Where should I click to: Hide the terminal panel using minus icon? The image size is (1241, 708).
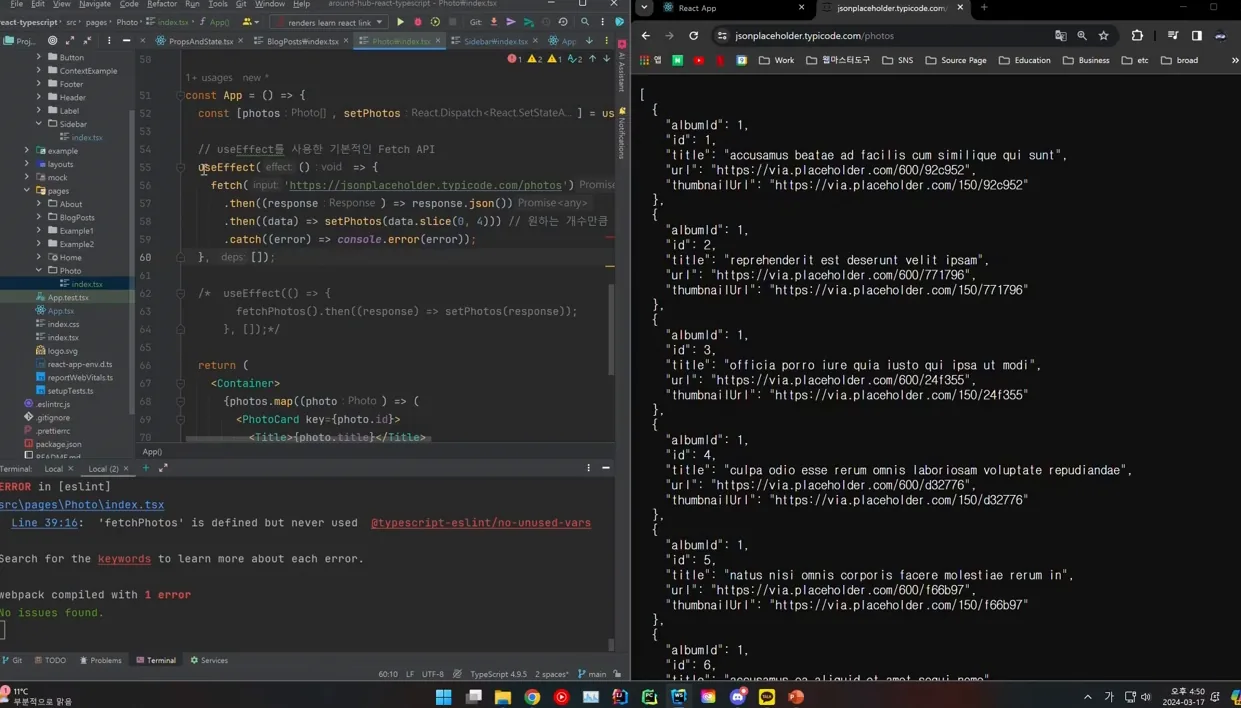(x=606, y=468)
